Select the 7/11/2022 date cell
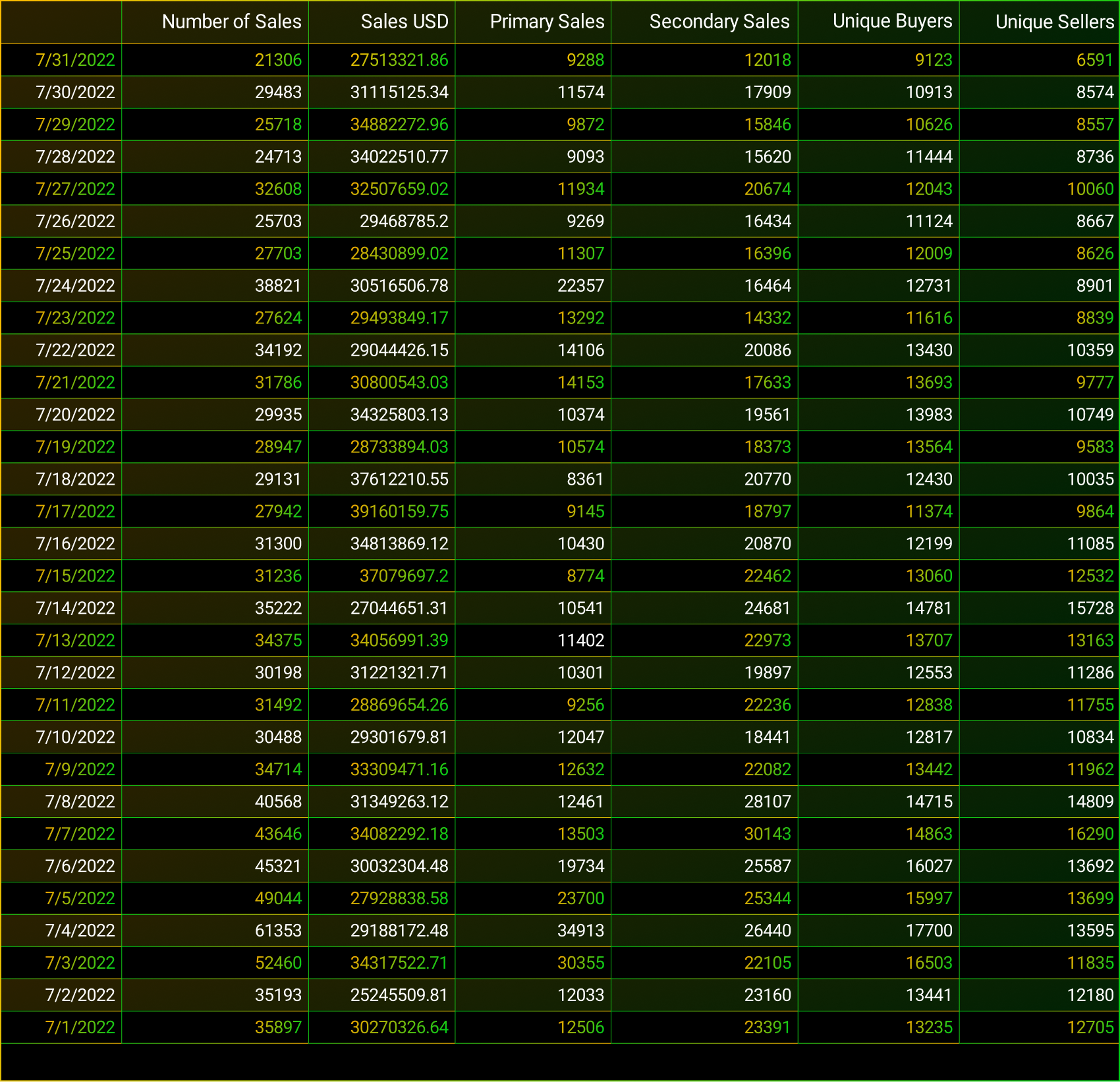Image resolution: width=1120 pixels, height=1082 pixels. [61, 705]
